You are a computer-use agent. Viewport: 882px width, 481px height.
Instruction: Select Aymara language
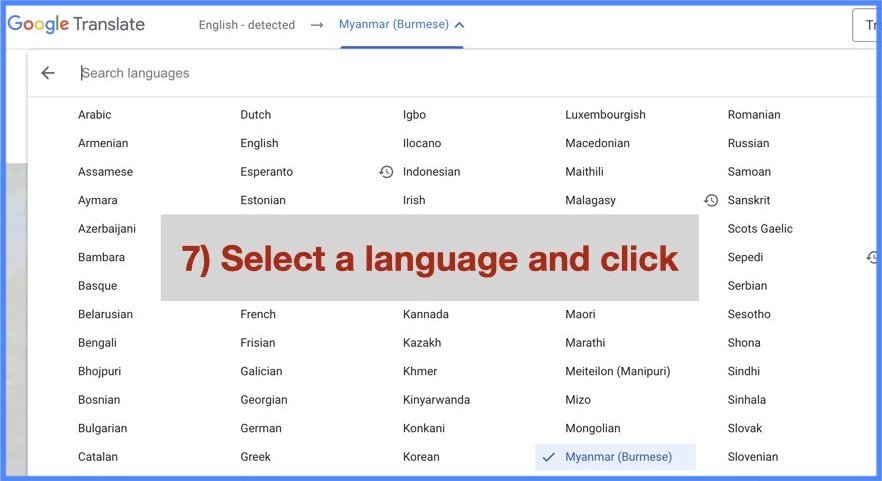tap(97, 200)
